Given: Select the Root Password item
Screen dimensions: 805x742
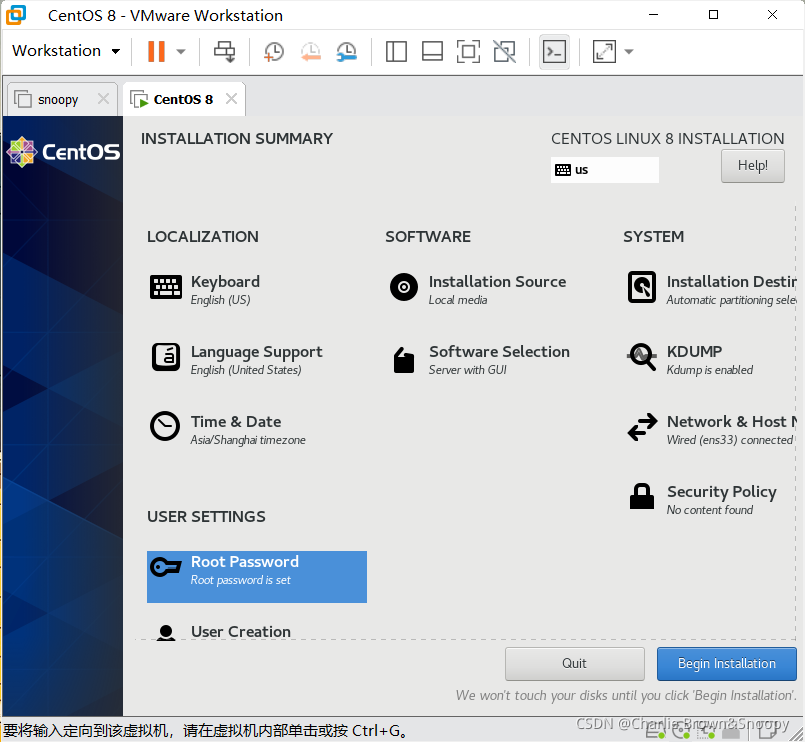Looking at the screenshot, I should click(x=257, y=577).
